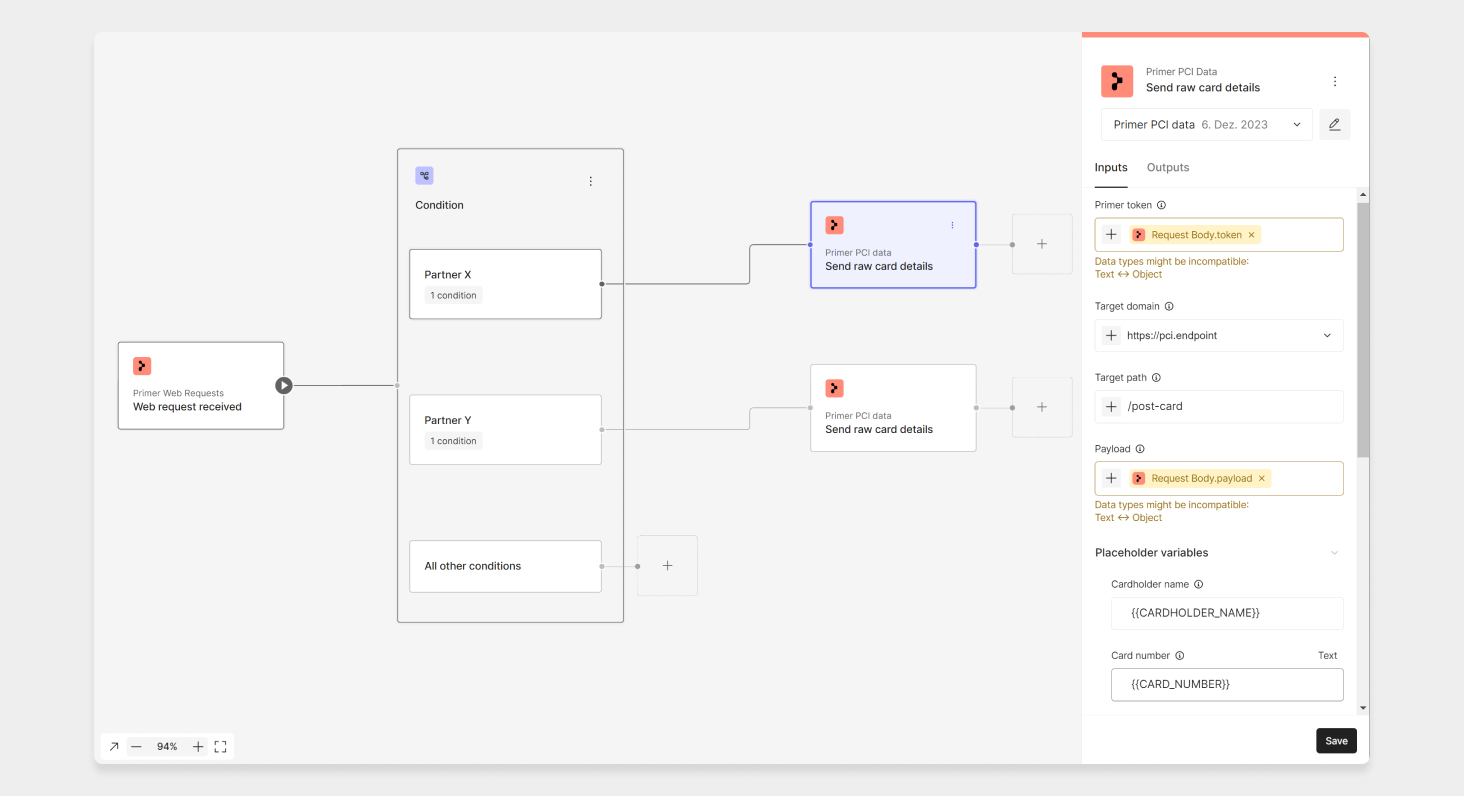Click the scrollbar up arrow in side panel
Viewport: 1464px width, 796px height.
[1362, 193]
